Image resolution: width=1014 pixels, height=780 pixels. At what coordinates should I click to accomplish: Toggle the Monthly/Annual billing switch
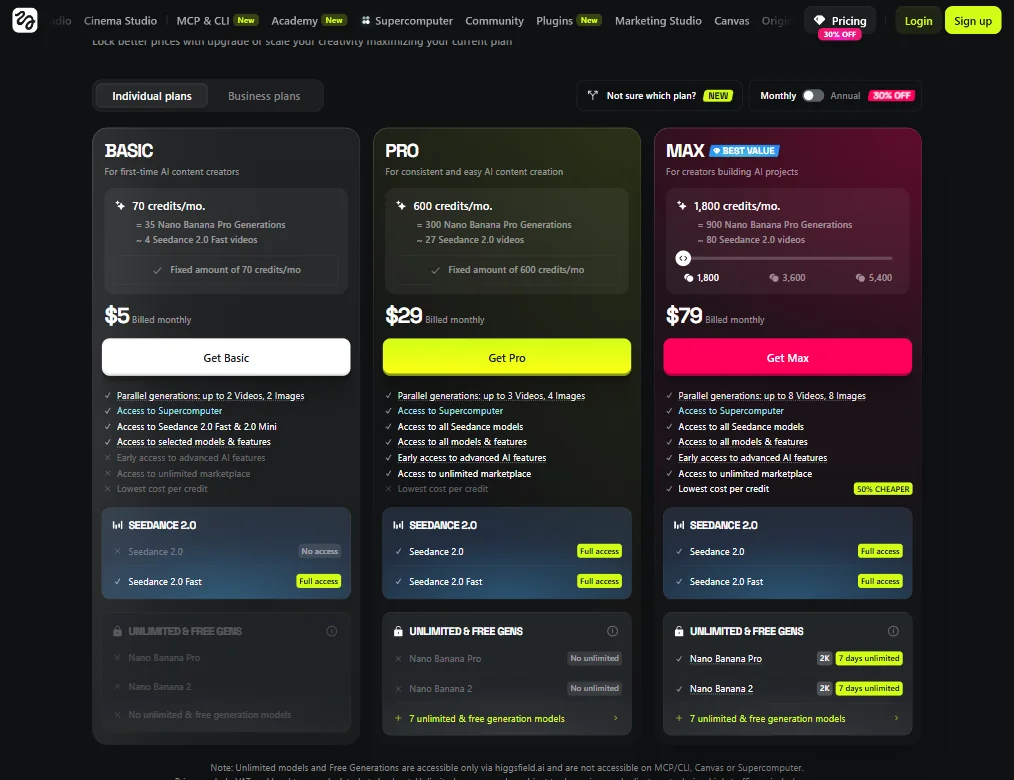click(813, 96)
